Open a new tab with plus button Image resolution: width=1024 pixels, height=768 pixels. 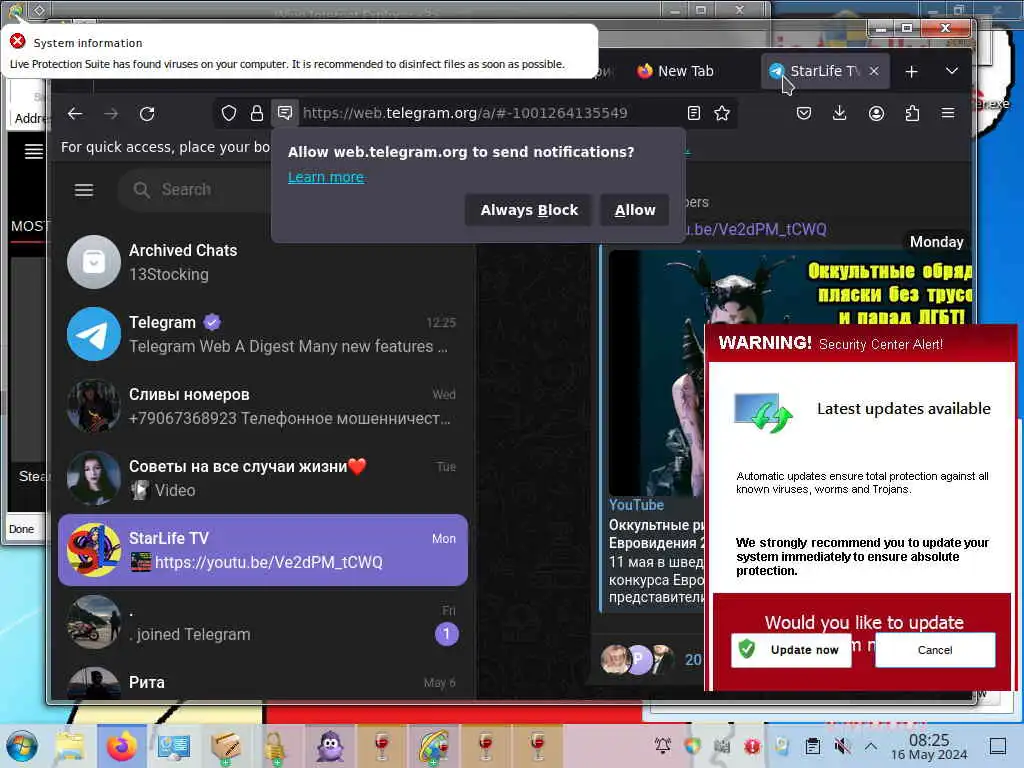911,71
